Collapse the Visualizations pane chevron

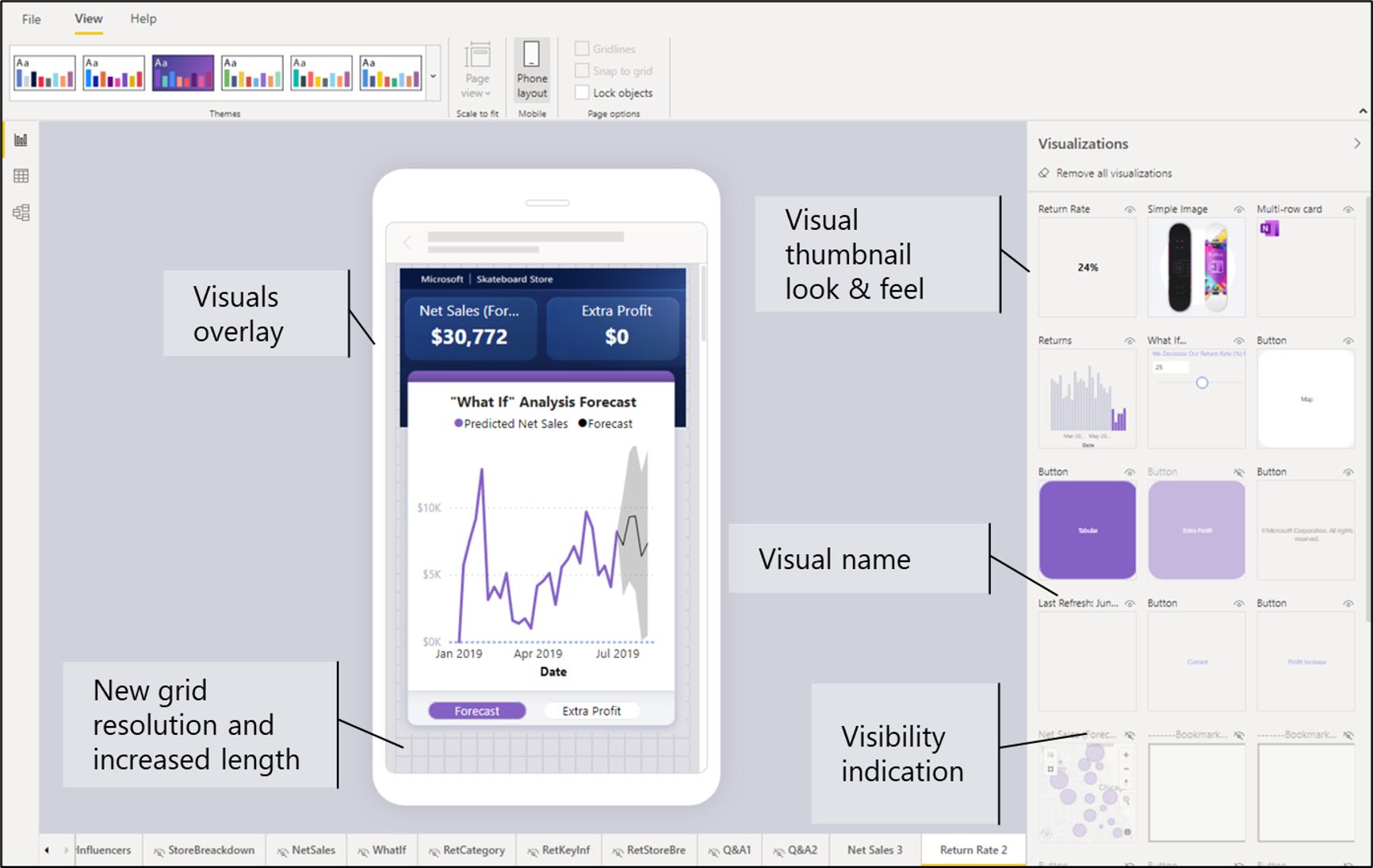[1357, 143]
